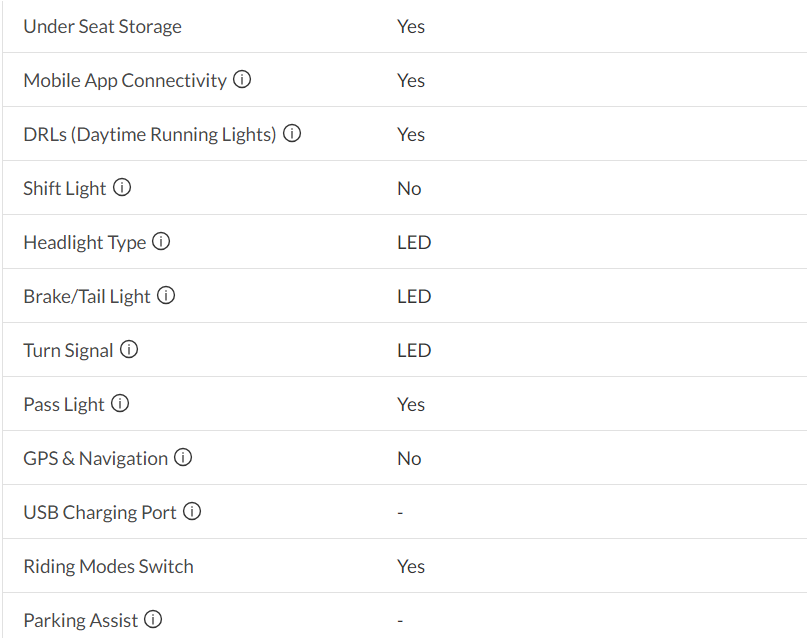Open the USB Charging Port info icon
The height and width of the screenshot is (638, 807).
tap(192, 512)
